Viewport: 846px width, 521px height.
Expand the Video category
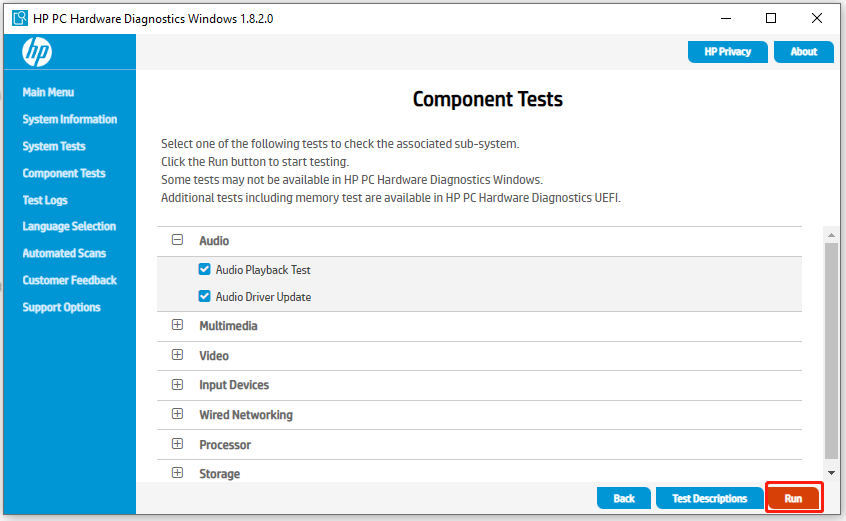tap(178, 355)
